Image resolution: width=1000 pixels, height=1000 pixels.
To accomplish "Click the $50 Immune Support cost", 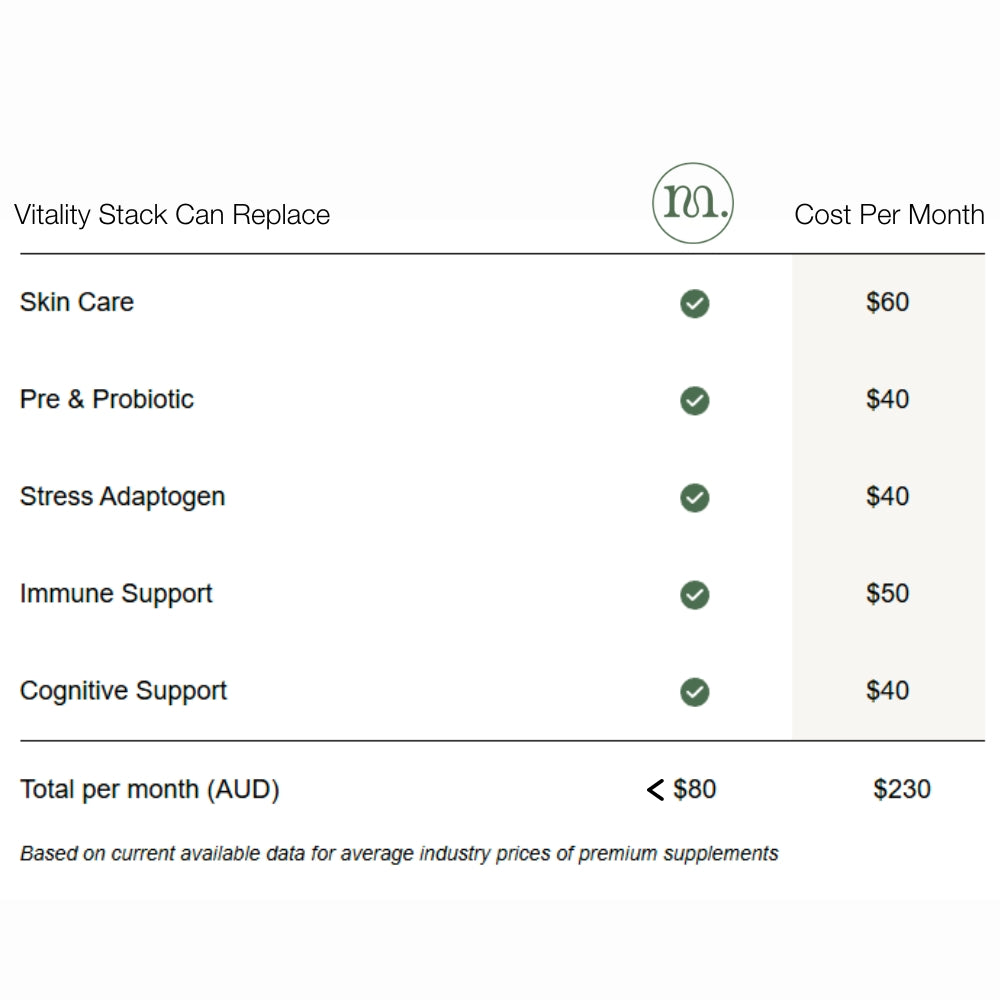I will pyautogui.click(x=888, y=594).
